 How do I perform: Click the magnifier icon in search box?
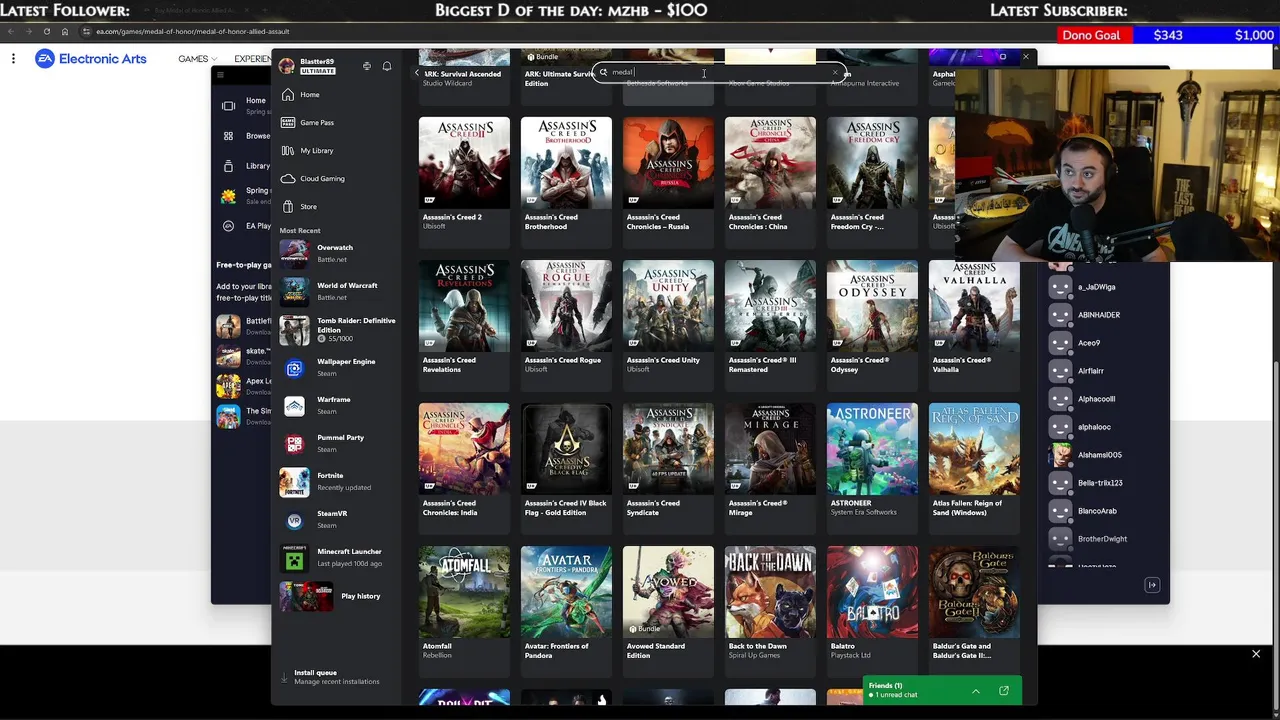coord(603,72)
